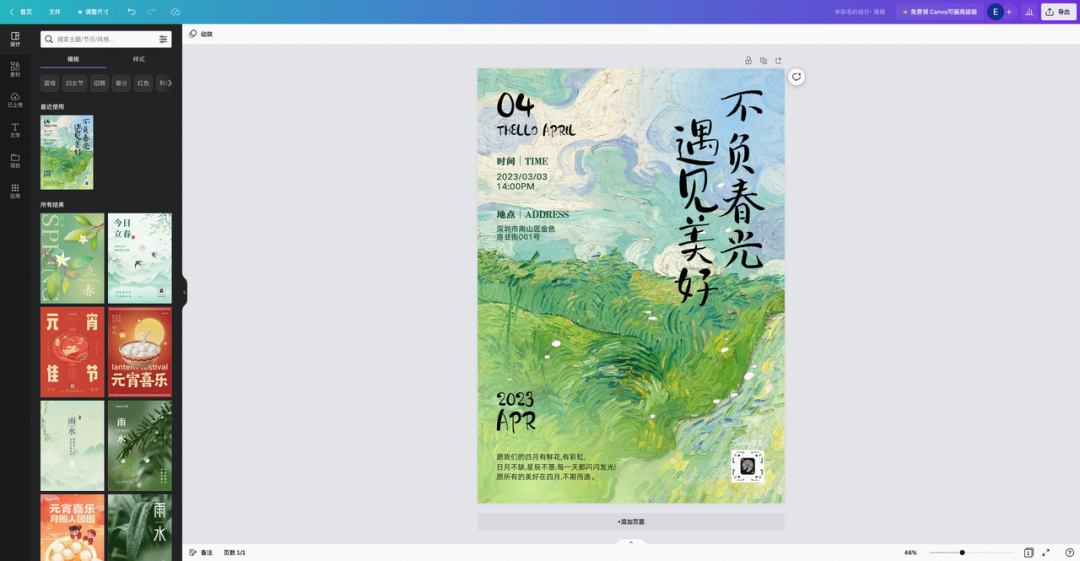The image size is (1080, 561).
Task: Duplicate the page with copy icon
Action: pos(763,61)
